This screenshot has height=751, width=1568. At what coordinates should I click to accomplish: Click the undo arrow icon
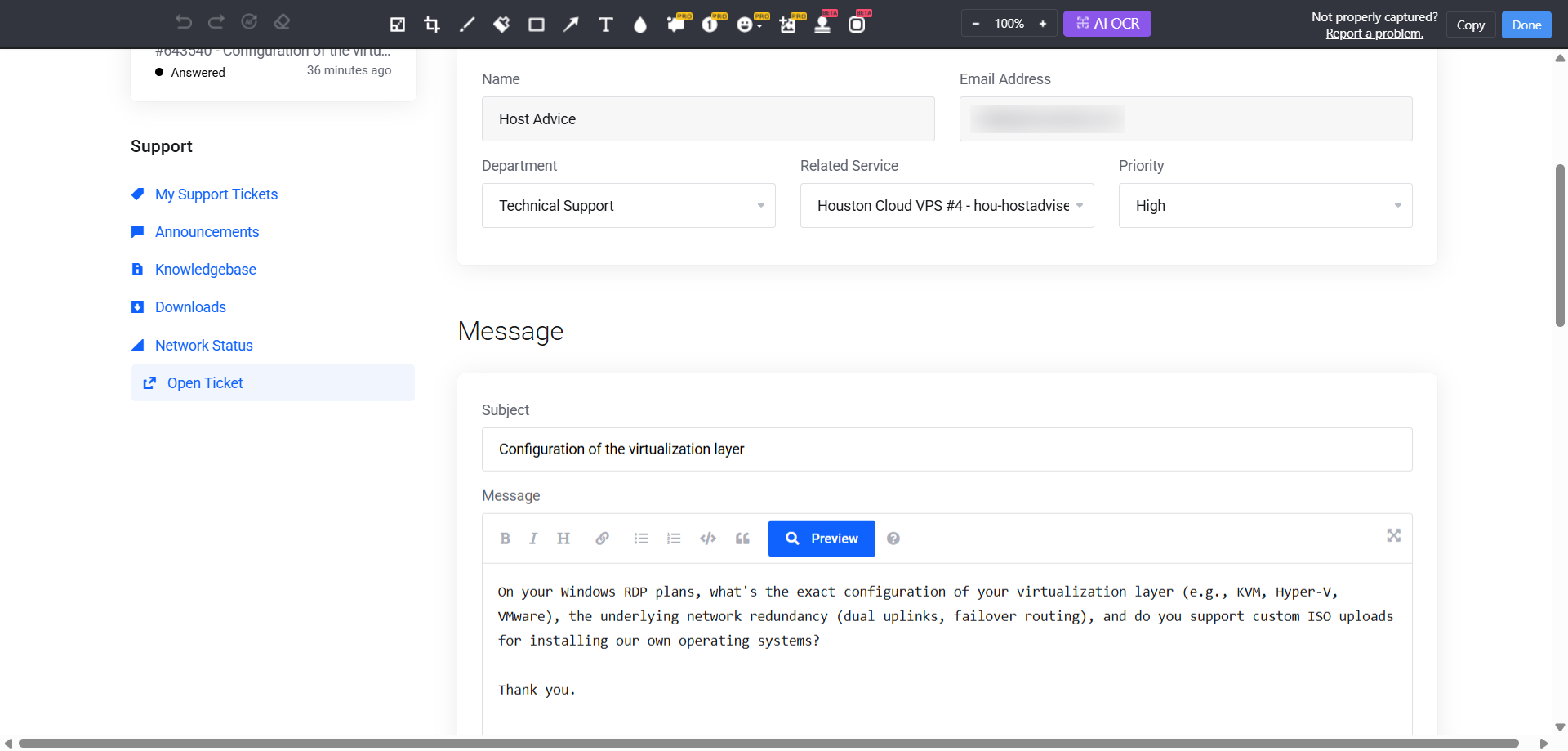click(184, 22)
